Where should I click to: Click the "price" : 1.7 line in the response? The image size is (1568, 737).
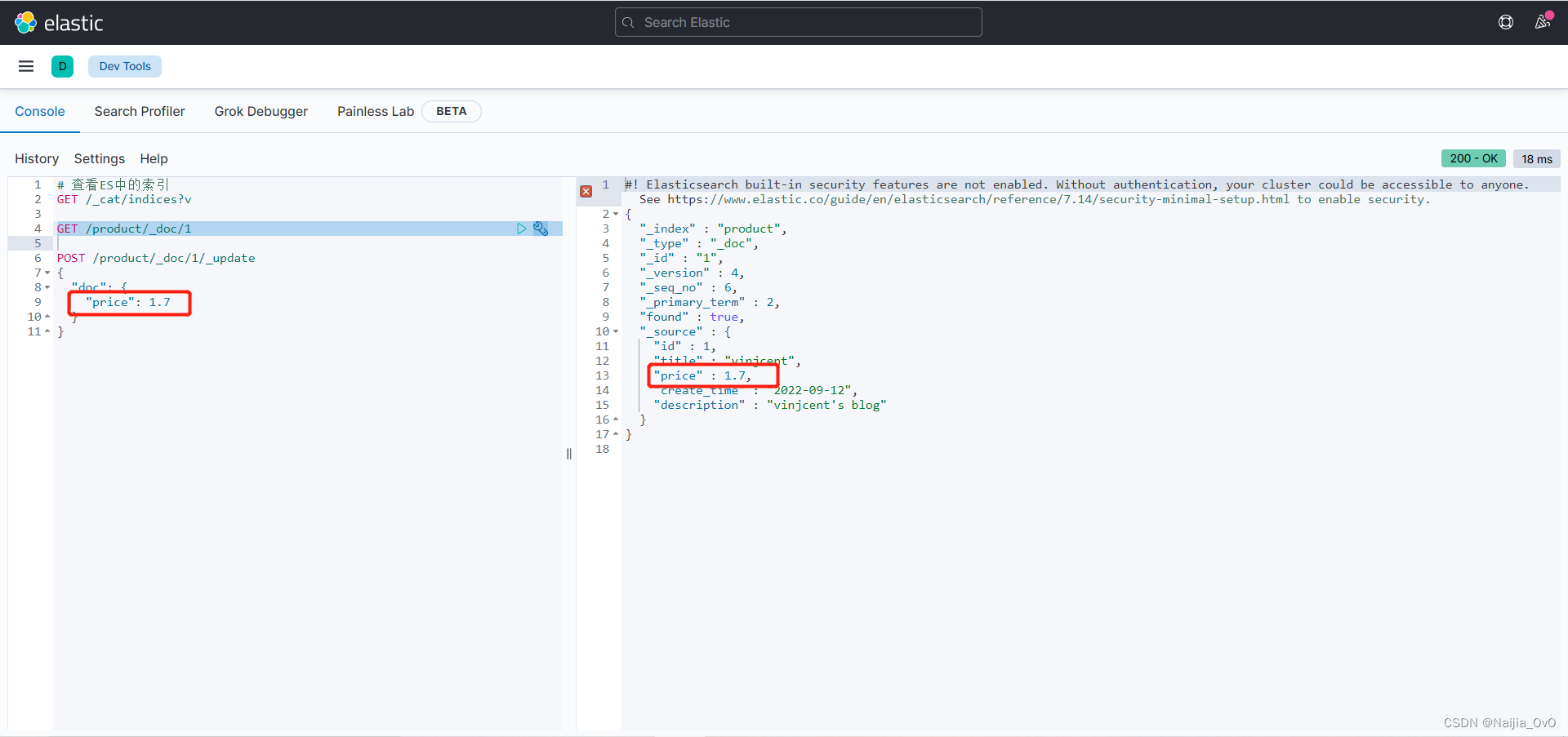702,375
